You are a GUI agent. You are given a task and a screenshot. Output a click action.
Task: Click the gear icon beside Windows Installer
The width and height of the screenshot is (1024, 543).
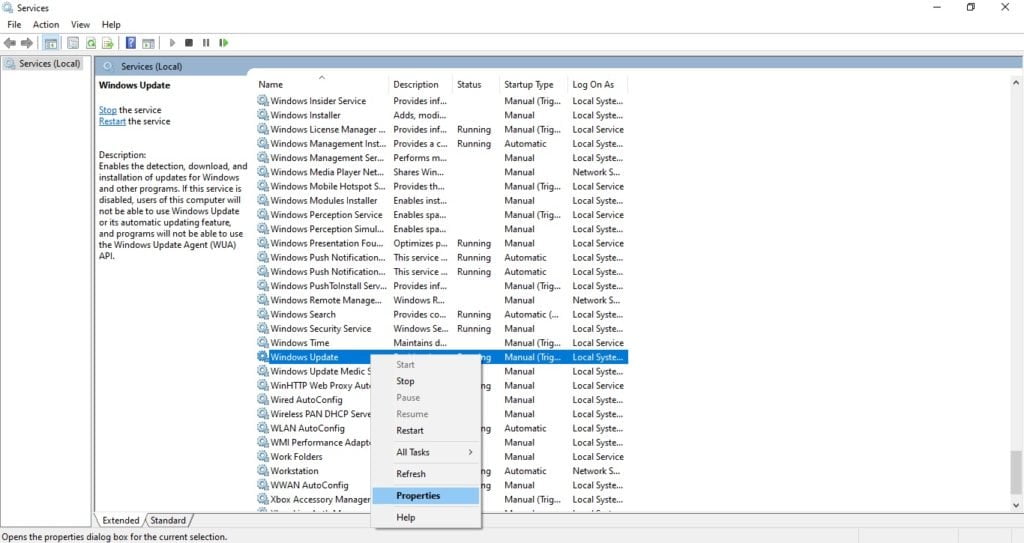pos(263,115)
